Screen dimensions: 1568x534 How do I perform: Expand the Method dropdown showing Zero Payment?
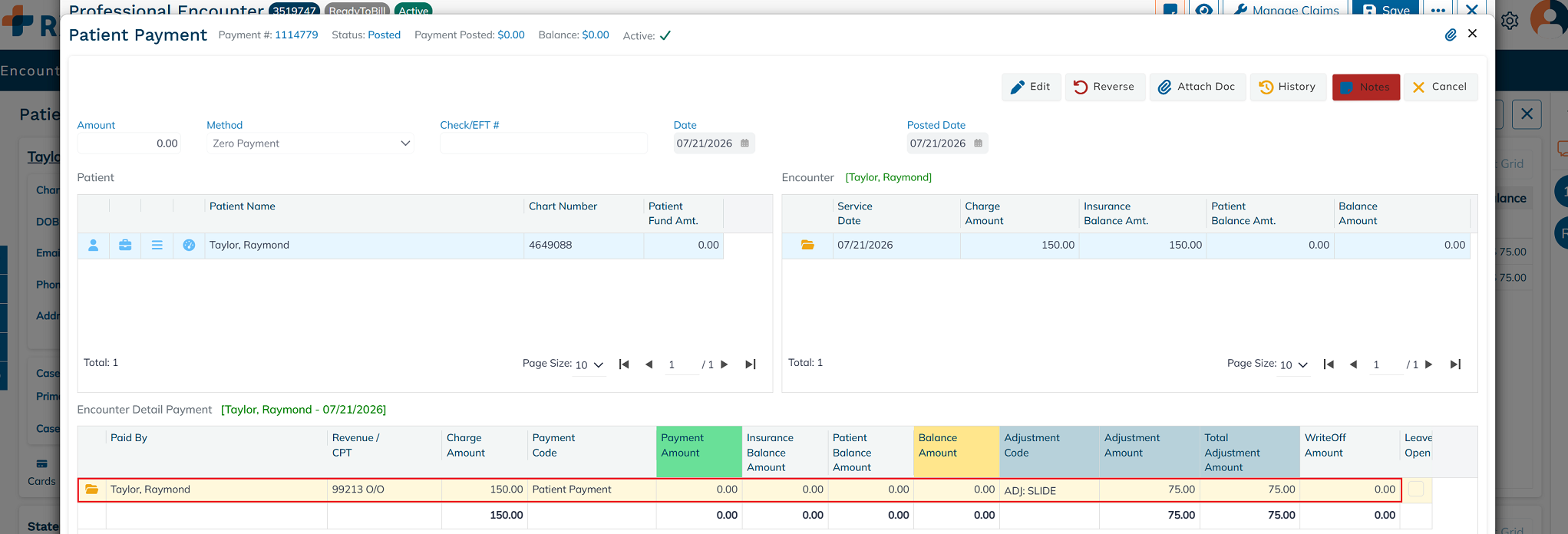310,143
